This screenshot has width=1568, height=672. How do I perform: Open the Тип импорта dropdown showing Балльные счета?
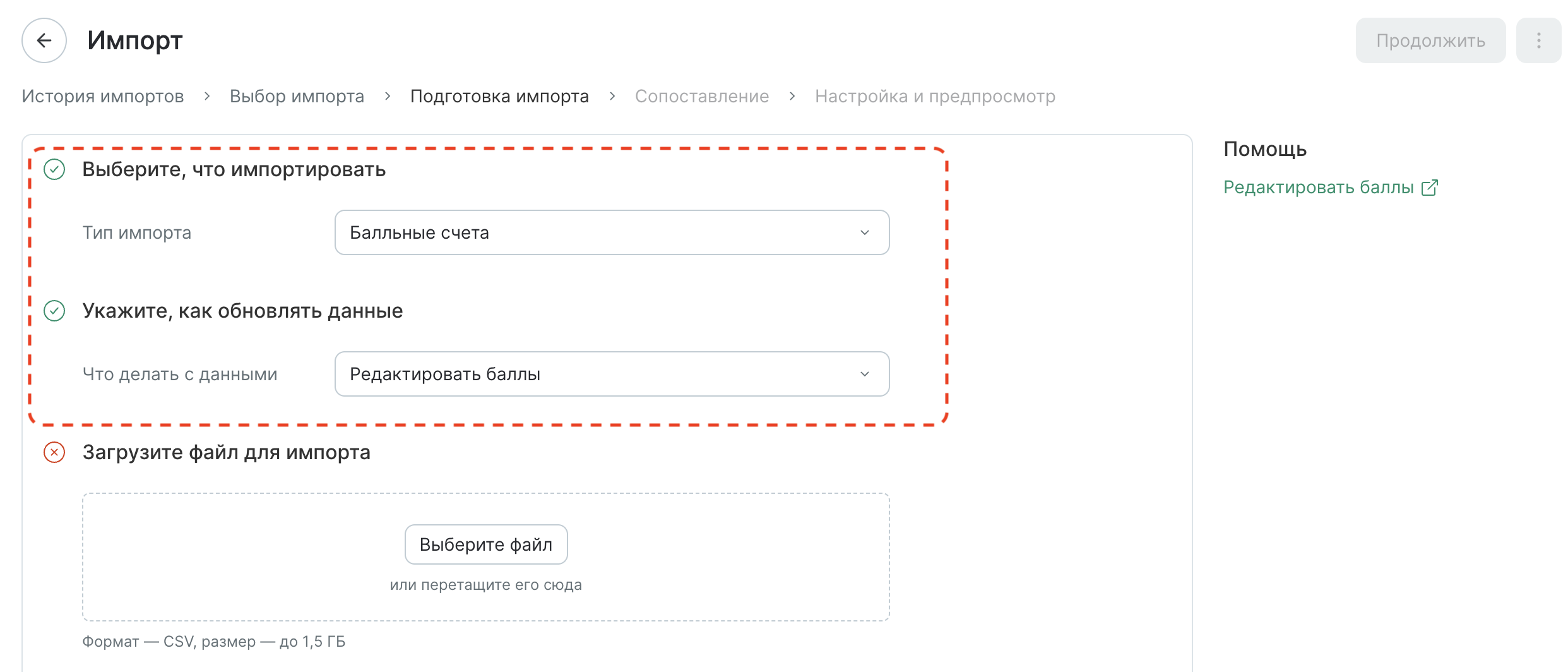pos(612,232)
